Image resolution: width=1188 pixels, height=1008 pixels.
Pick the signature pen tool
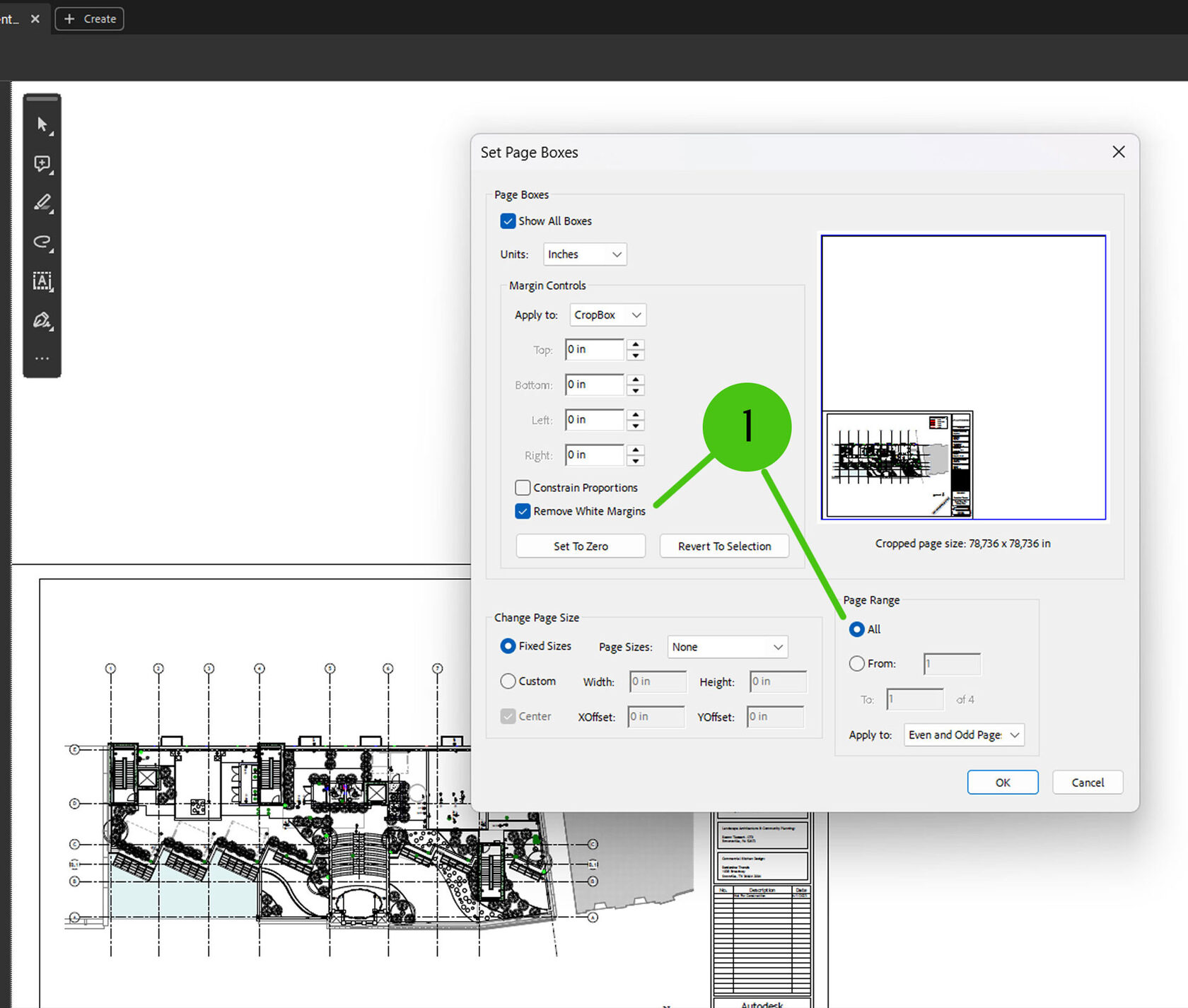tap(42, 320)
